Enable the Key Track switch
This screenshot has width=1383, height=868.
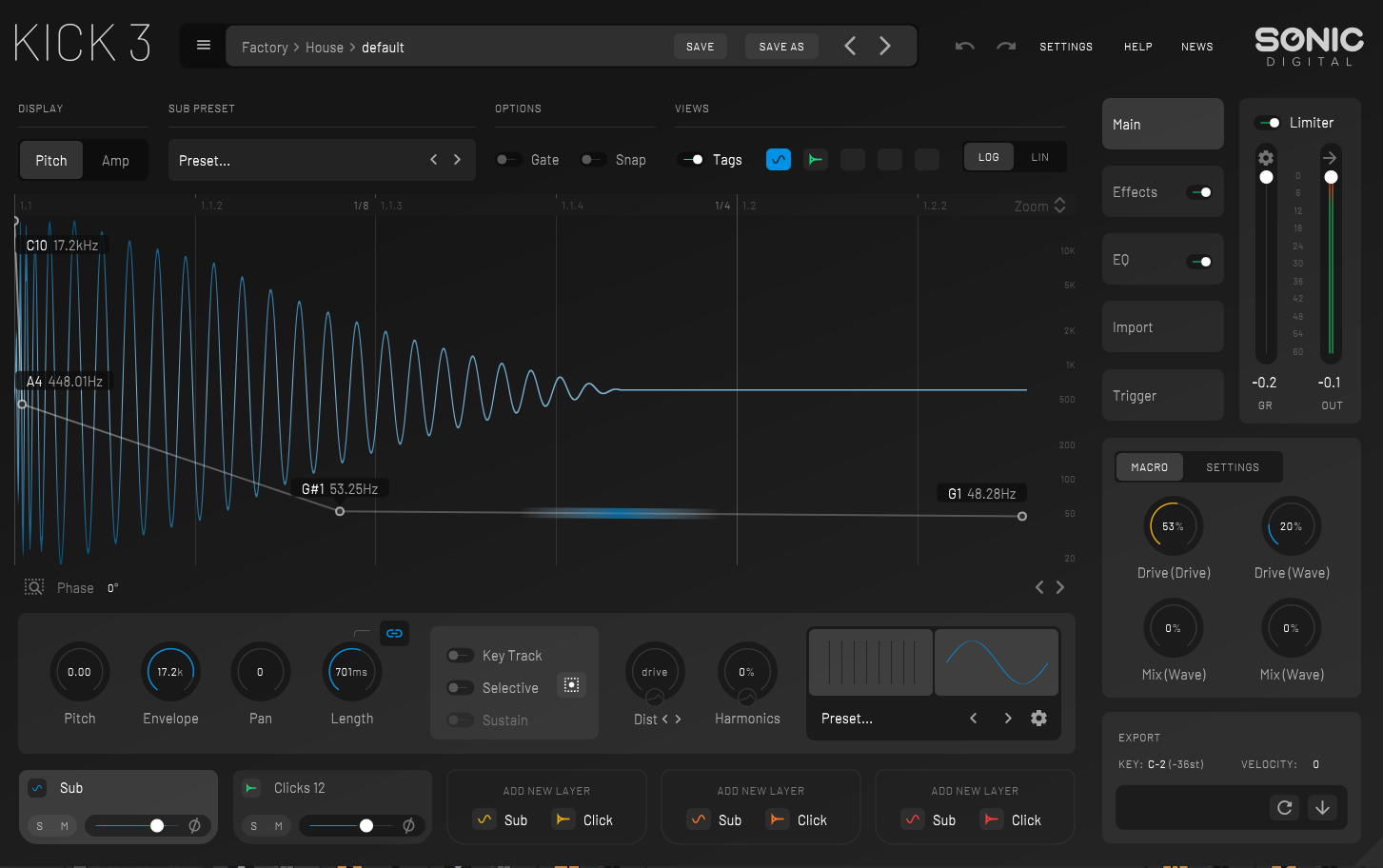pos(460,655)
